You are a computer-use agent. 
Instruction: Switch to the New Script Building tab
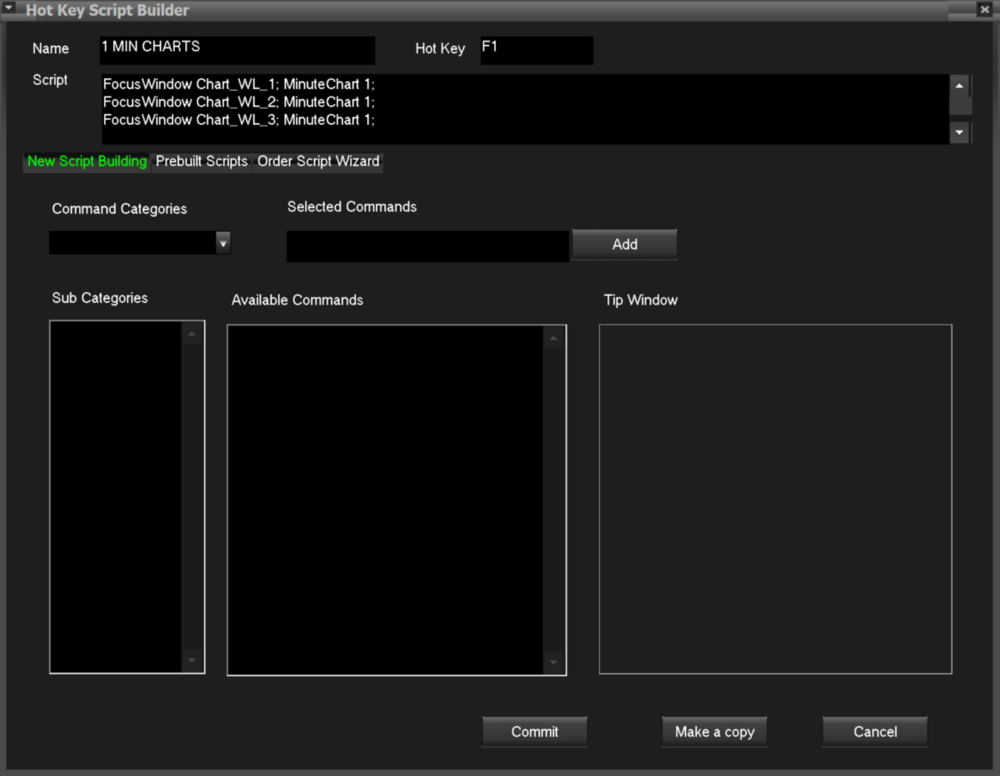[x=87, y=161]
